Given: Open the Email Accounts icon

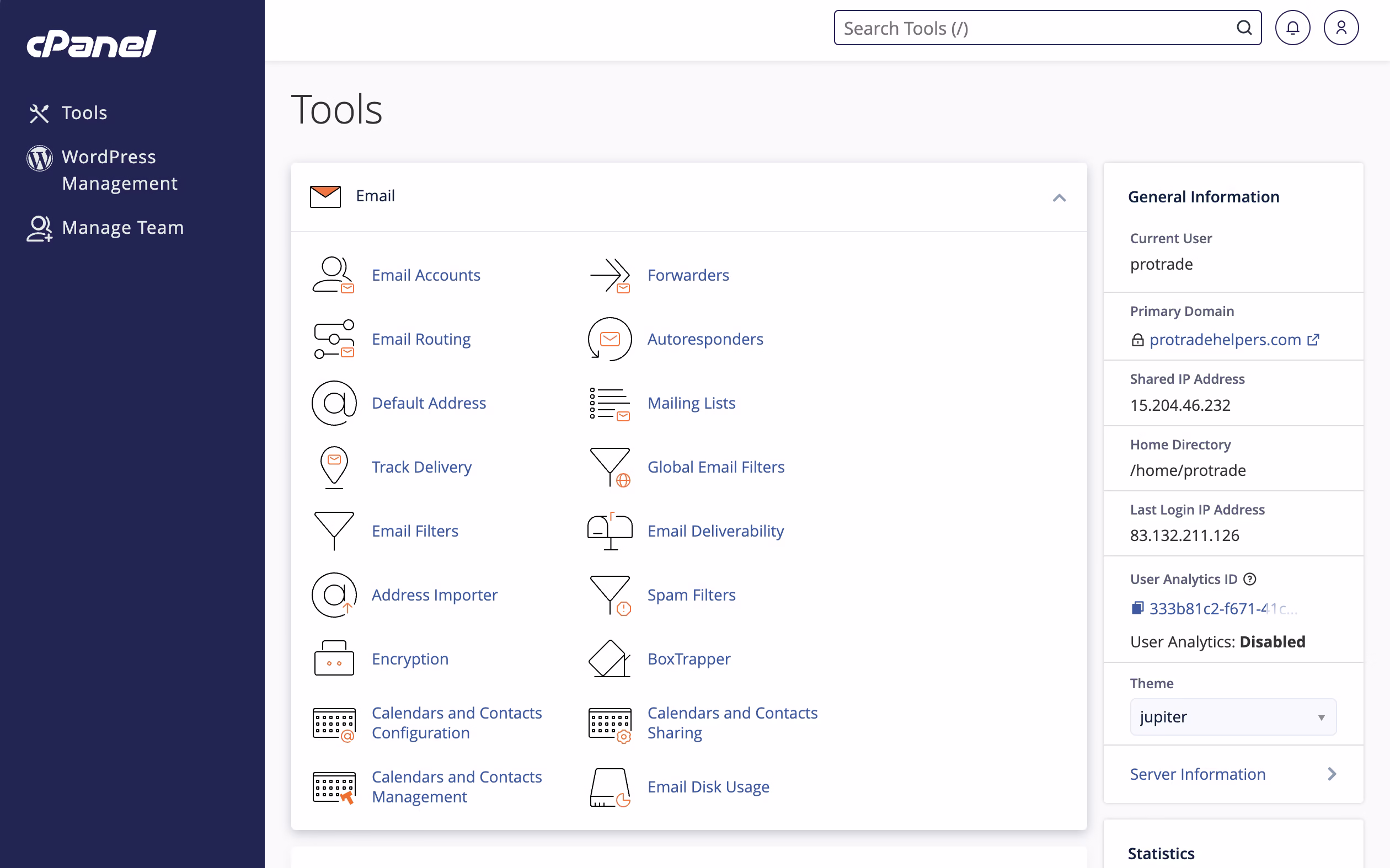Looking at the screenshot, I should (334, 275).
